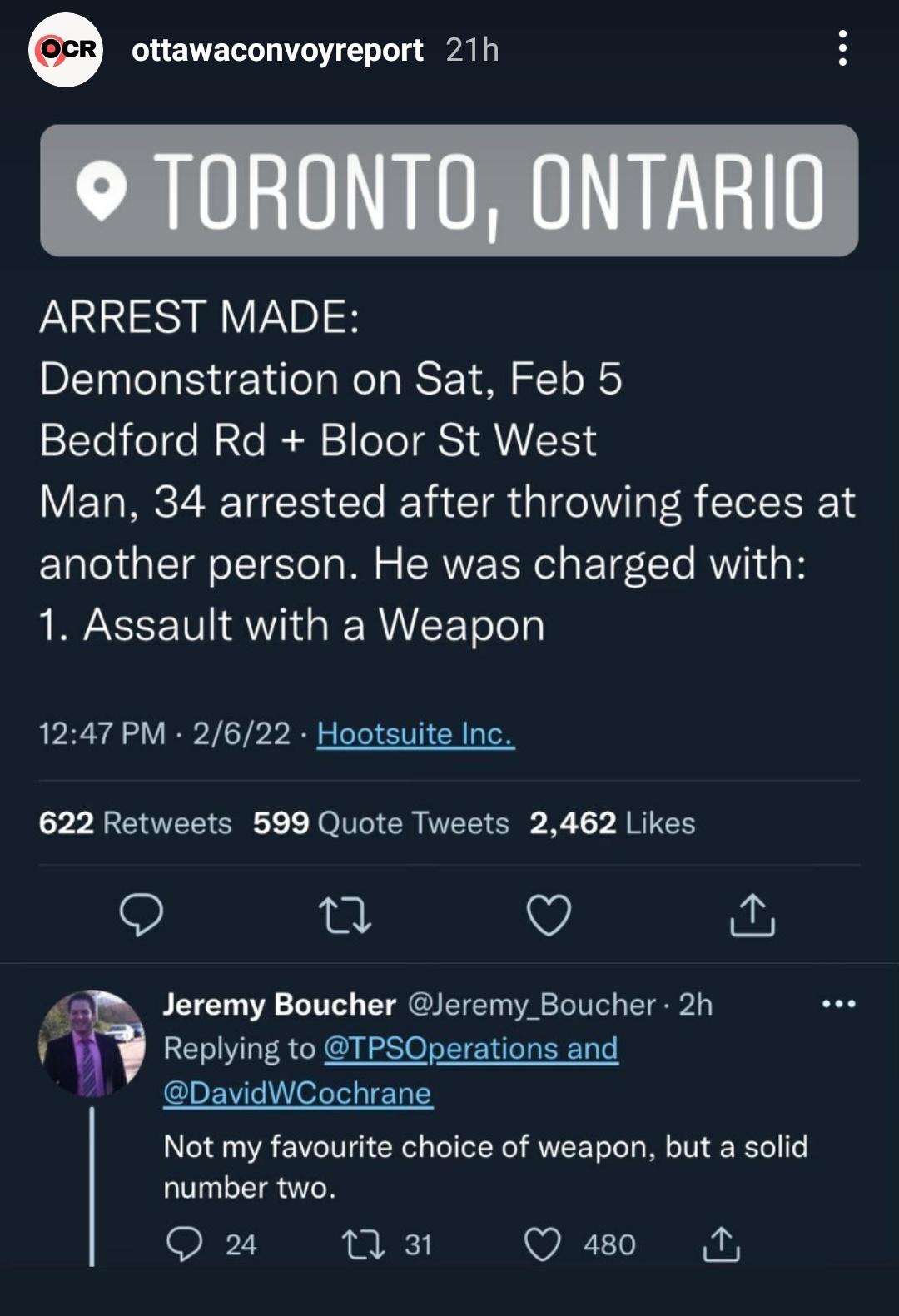Reply to Jeremy Boucher's comment

[x=184, y=1244]
